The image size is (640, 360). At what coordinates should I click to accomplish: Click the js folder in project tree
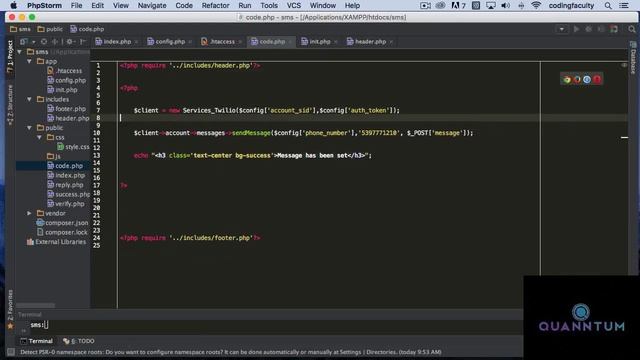[58, 156]
